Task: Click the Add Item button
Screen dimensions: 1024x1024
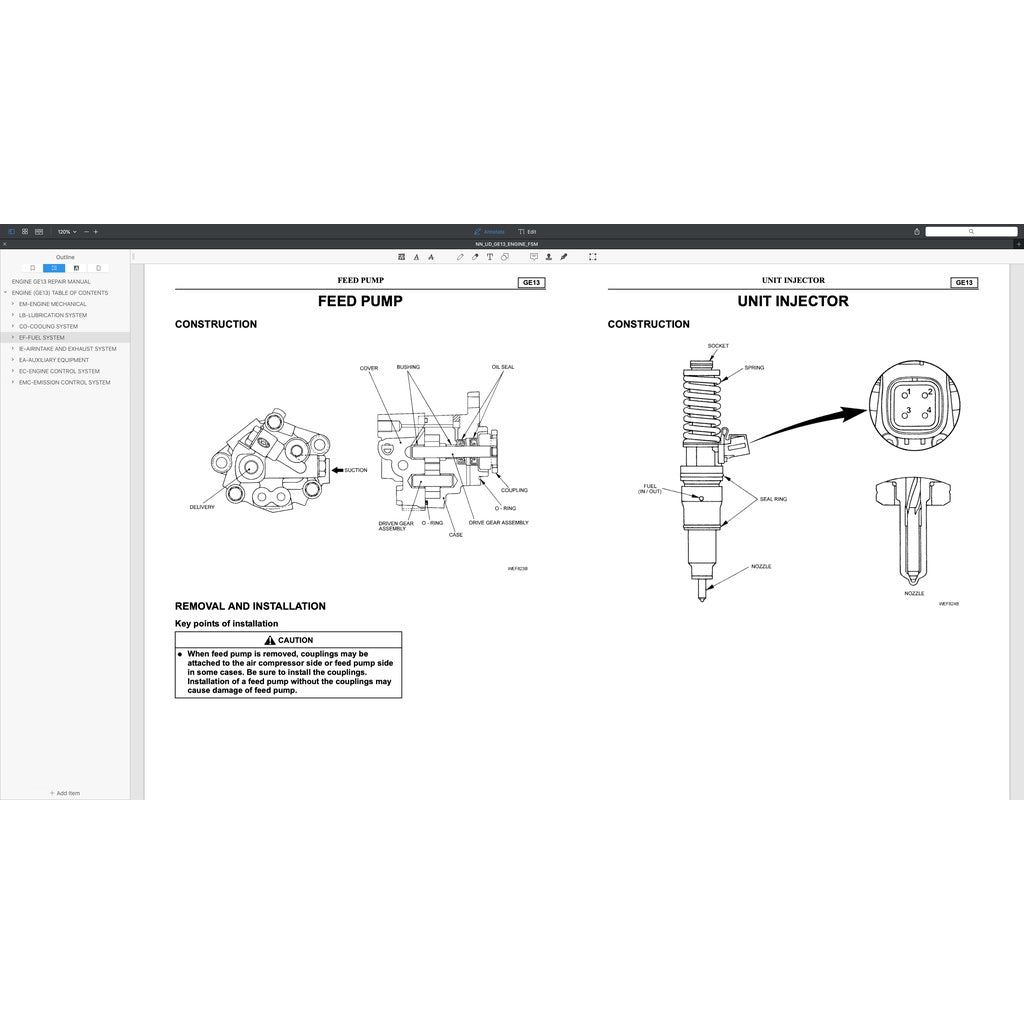Action: [x=63, y=793]
